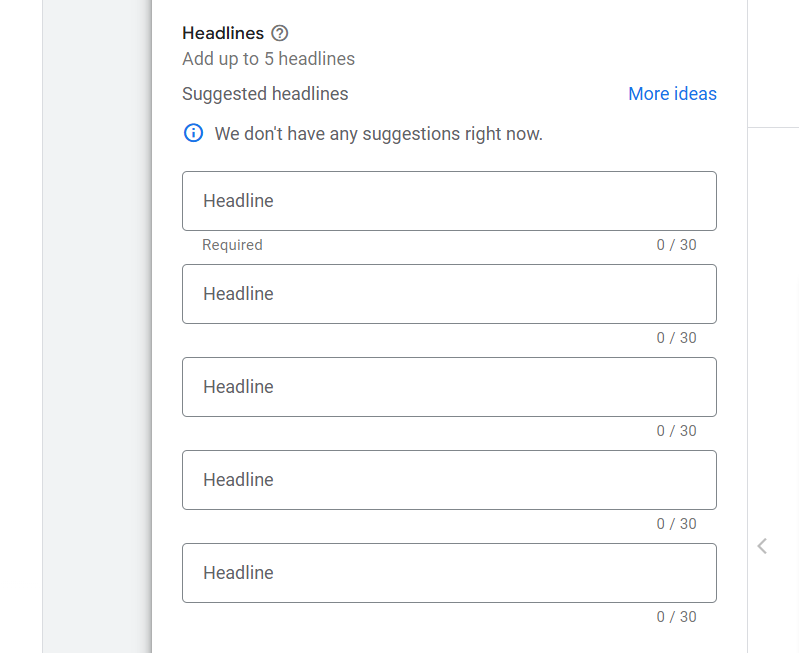Viewport: 799px width, 653px height.
Task: Focus the second Headline input field
Action: pos(449,294)
